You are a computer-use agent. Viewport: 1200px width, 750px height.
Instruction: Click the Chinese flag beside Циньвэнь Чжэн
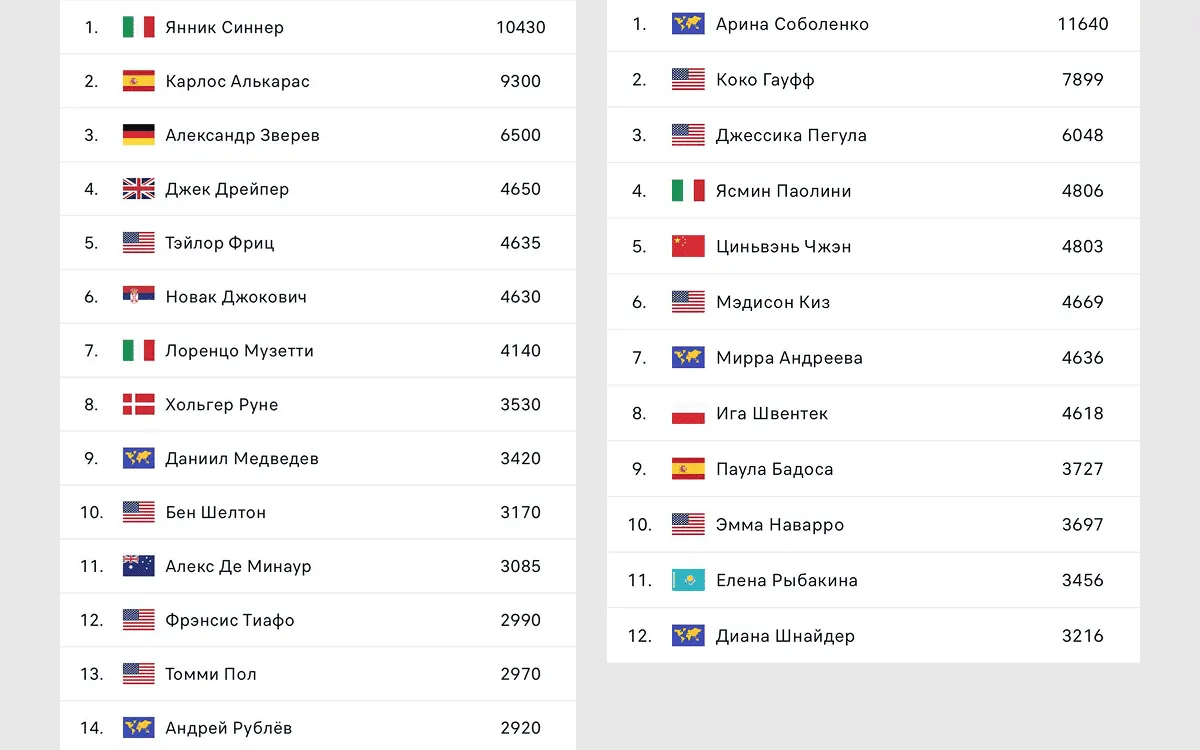click(x=688, y=246)
